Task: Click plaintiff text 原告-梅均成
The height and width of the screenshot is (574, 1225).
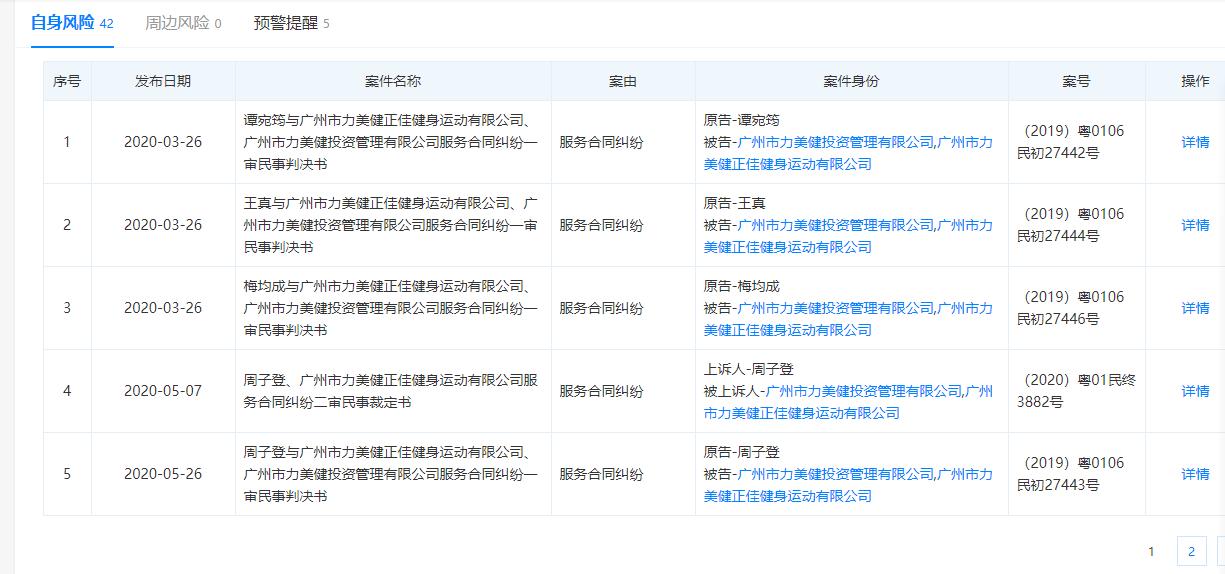Action: pos(742,286)
